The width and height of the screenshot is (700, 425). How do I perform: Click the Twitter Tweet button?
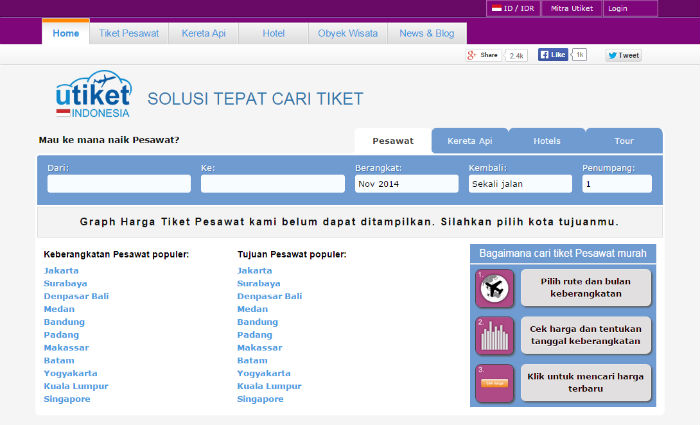[x=624, y=55]
